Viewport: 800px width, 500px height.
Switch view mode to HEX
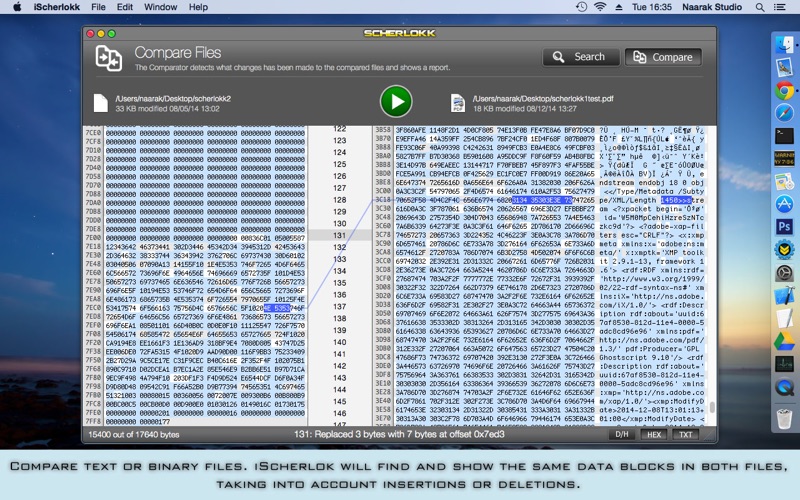[x=653, y=435]
